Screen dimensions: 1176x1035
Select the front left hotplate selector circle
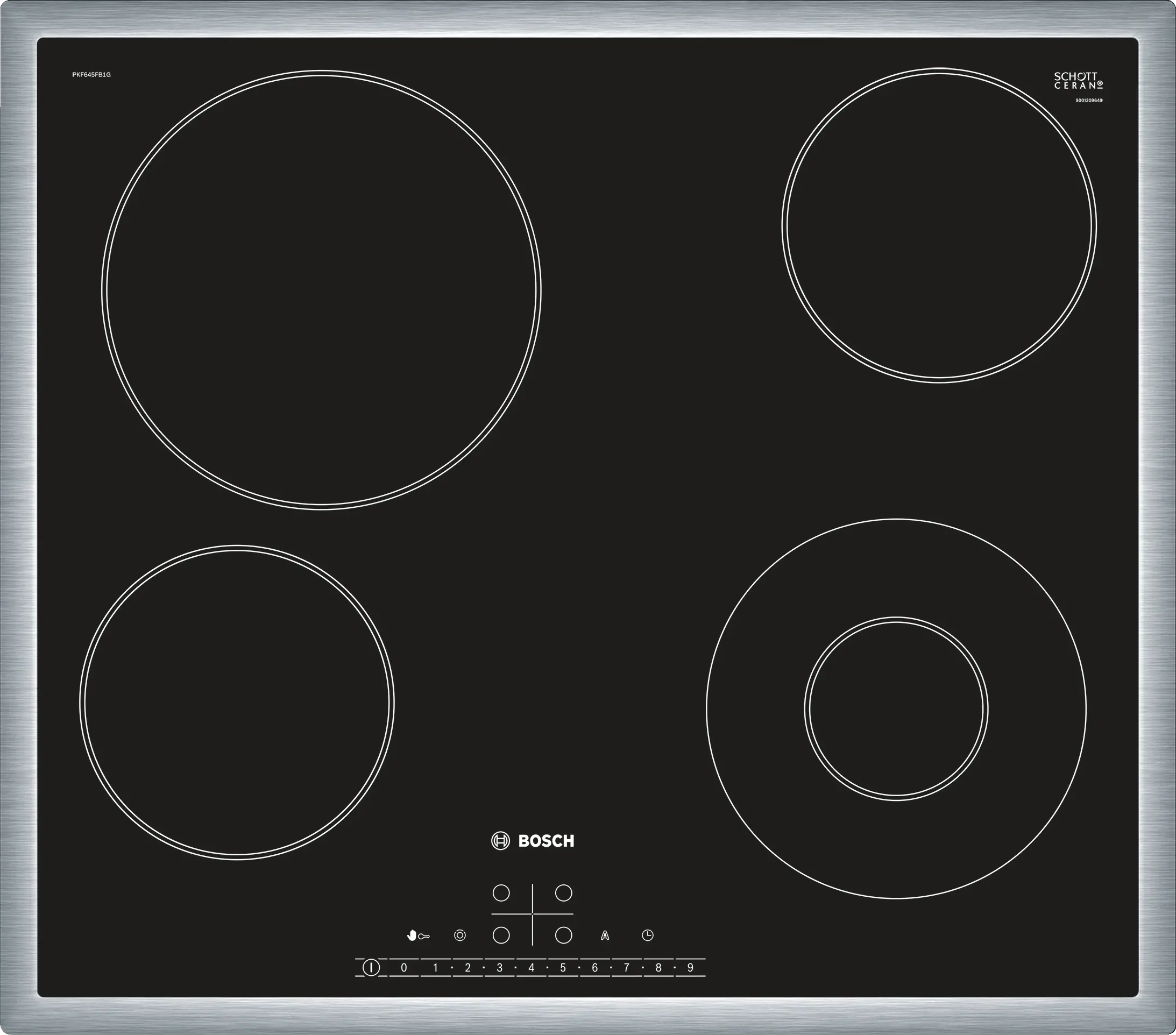[501, 935]
